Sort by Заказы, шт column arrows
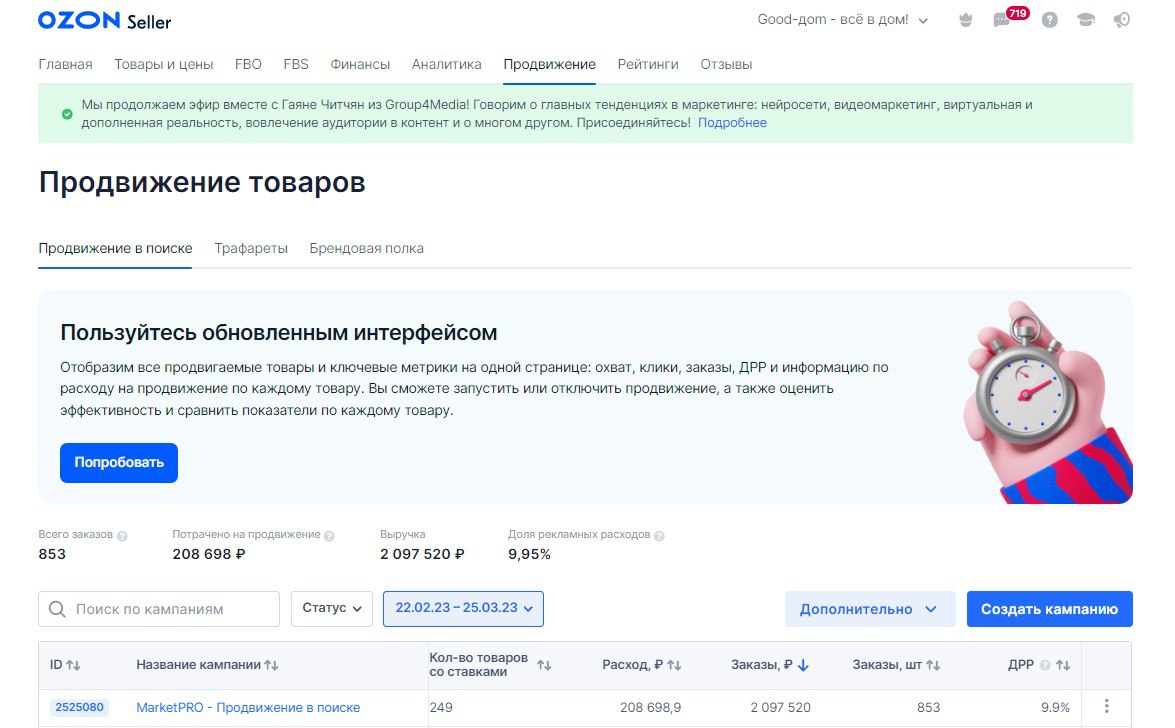Screen dimensions: 1175x728 933,665
